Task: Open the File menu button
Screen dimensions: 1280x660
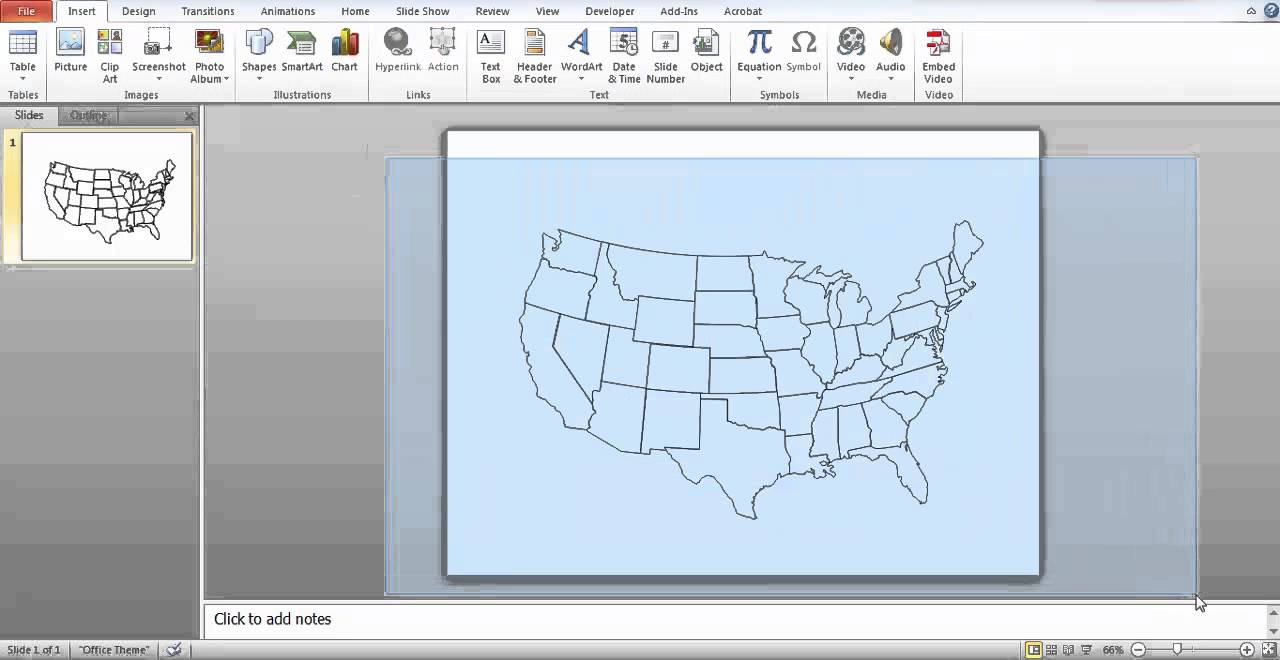Action: point(26,11)
